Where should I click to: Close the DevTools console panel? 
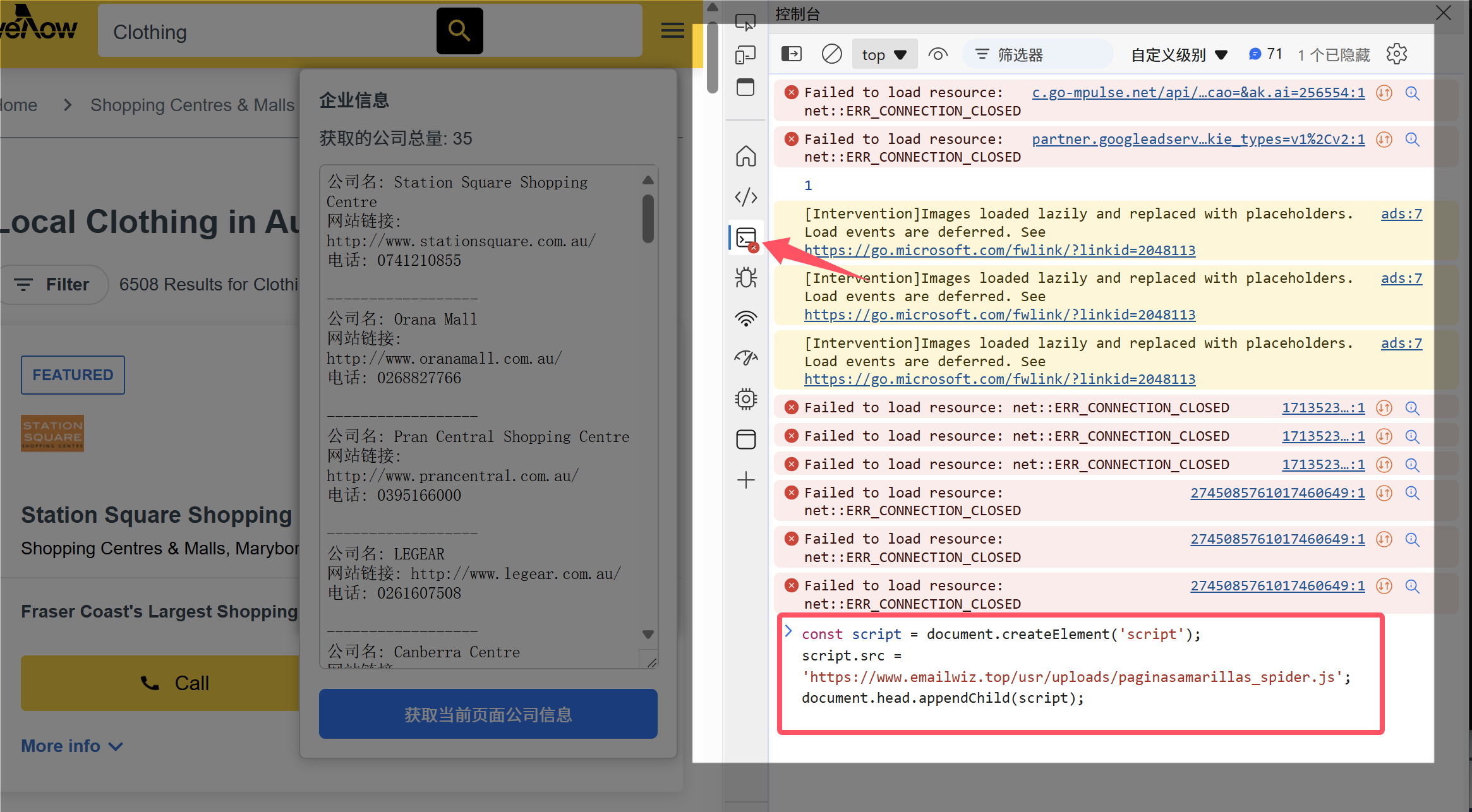pyautogui.click(x=1443, y=13)
